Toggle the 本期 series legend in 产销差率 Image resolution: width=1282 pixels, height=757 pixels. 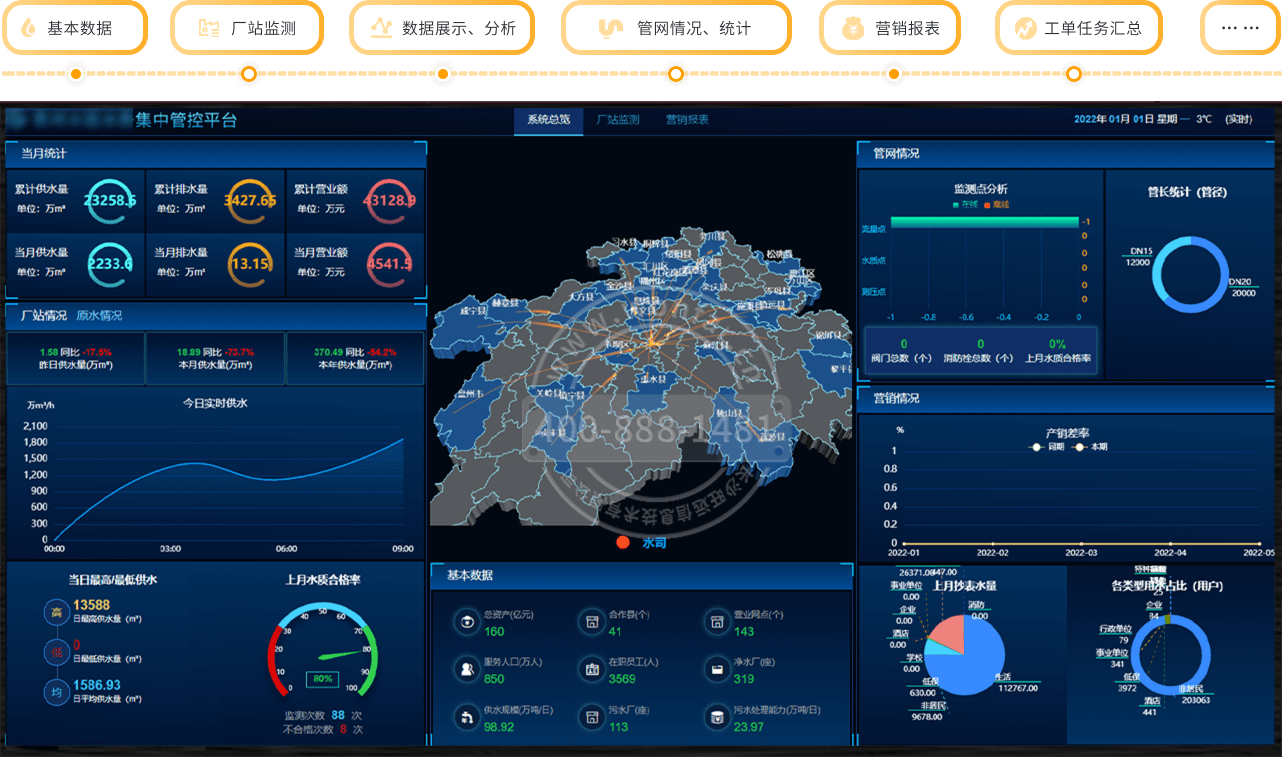[1092, 447]
